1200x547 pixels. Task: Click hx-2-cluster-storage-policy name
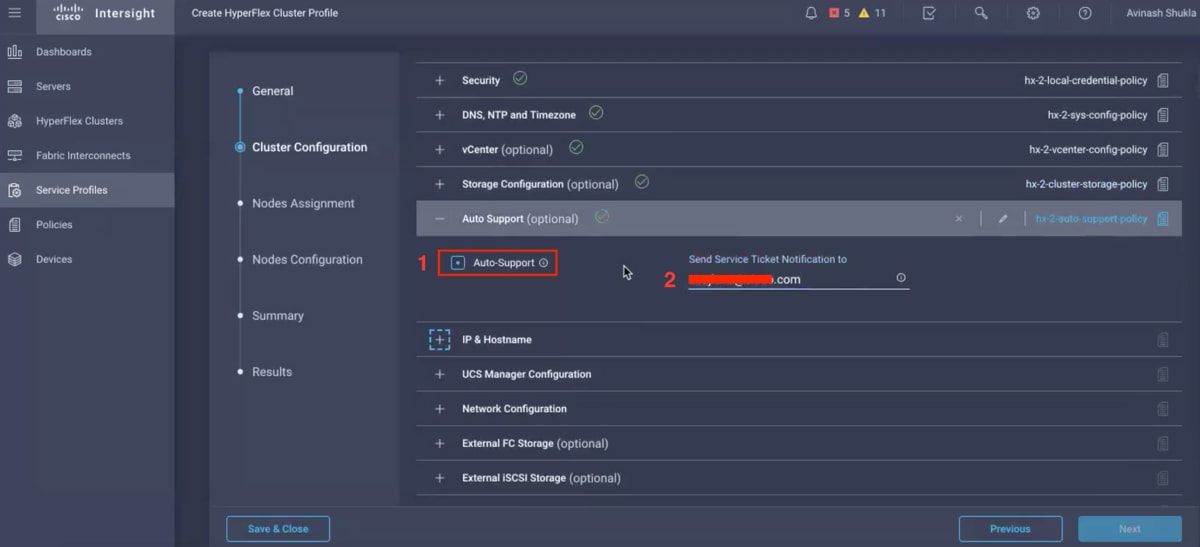(x=1086, y=184)
